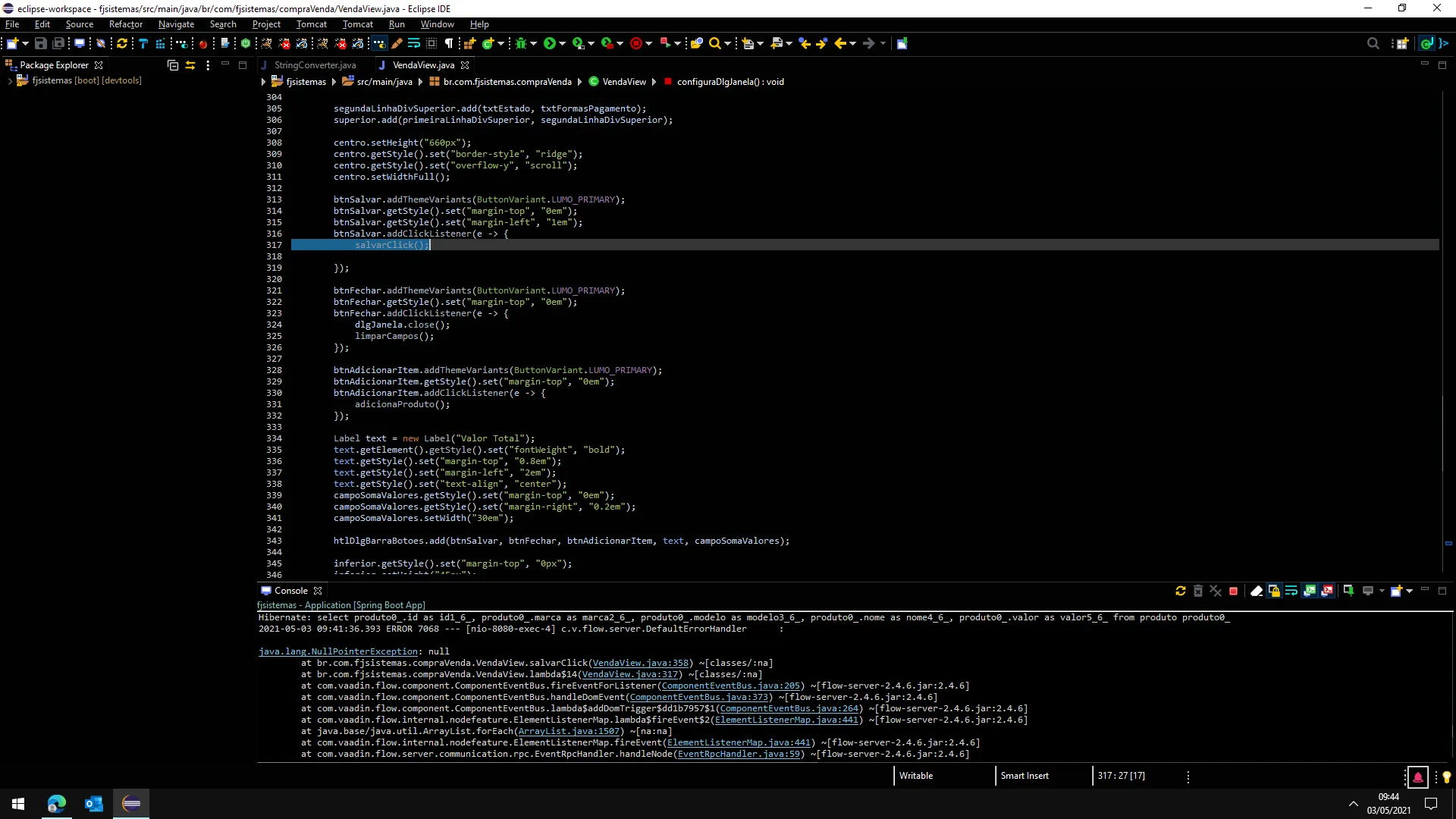Click the Clear Console eraser icon
Image resolution: width=1456 pixels, height=819 pixels.
(x=1257, y=591)
